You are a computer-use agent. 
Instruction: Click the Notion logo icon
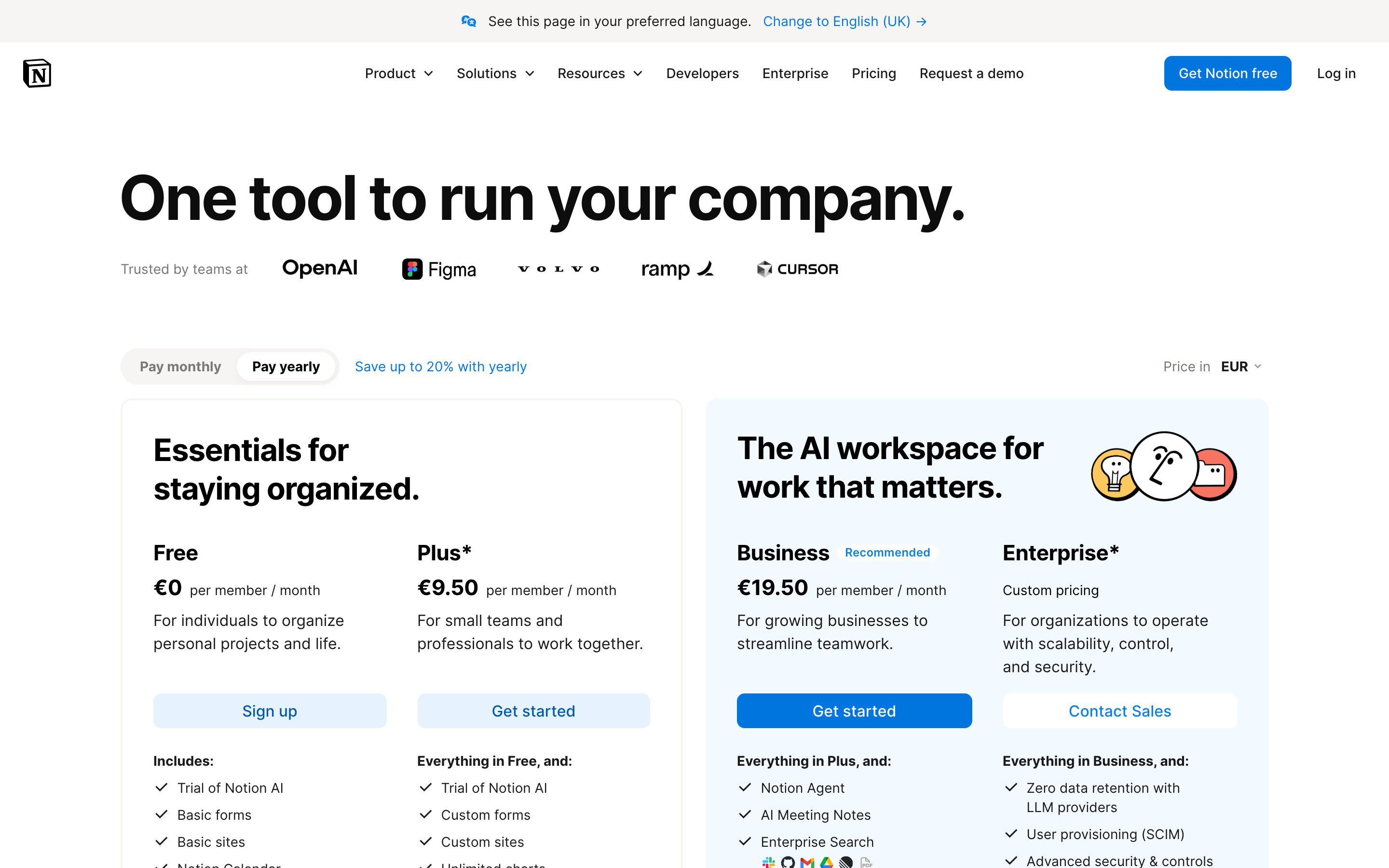click(x=37, y=73)
